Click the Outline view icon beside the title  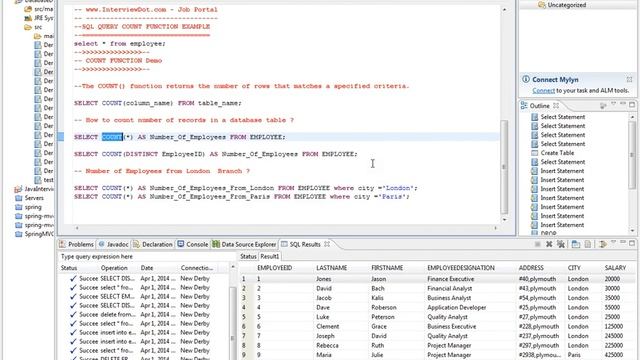click(524, 106)
